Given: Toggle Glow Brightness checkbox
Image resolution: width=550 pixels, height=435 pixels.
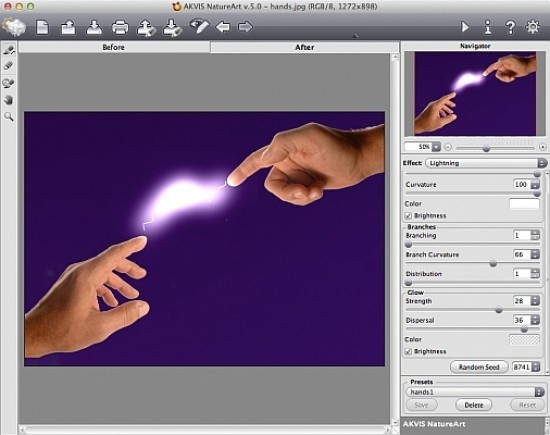Looking at the screenshot, I should click(x=408, y=351).
